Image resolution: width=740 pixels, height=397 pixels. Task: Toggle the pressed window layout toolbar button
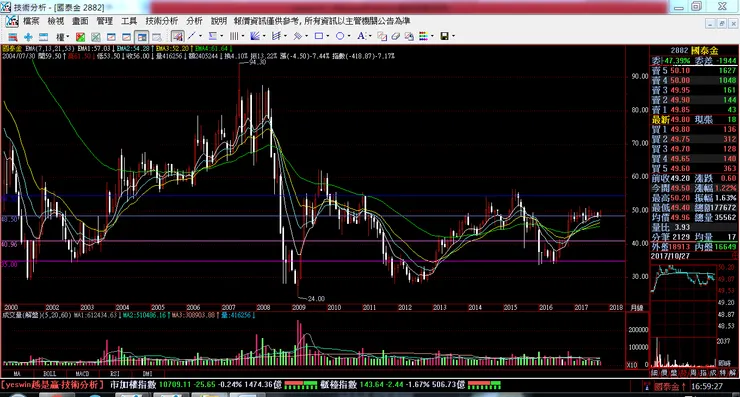click(142, 37)
